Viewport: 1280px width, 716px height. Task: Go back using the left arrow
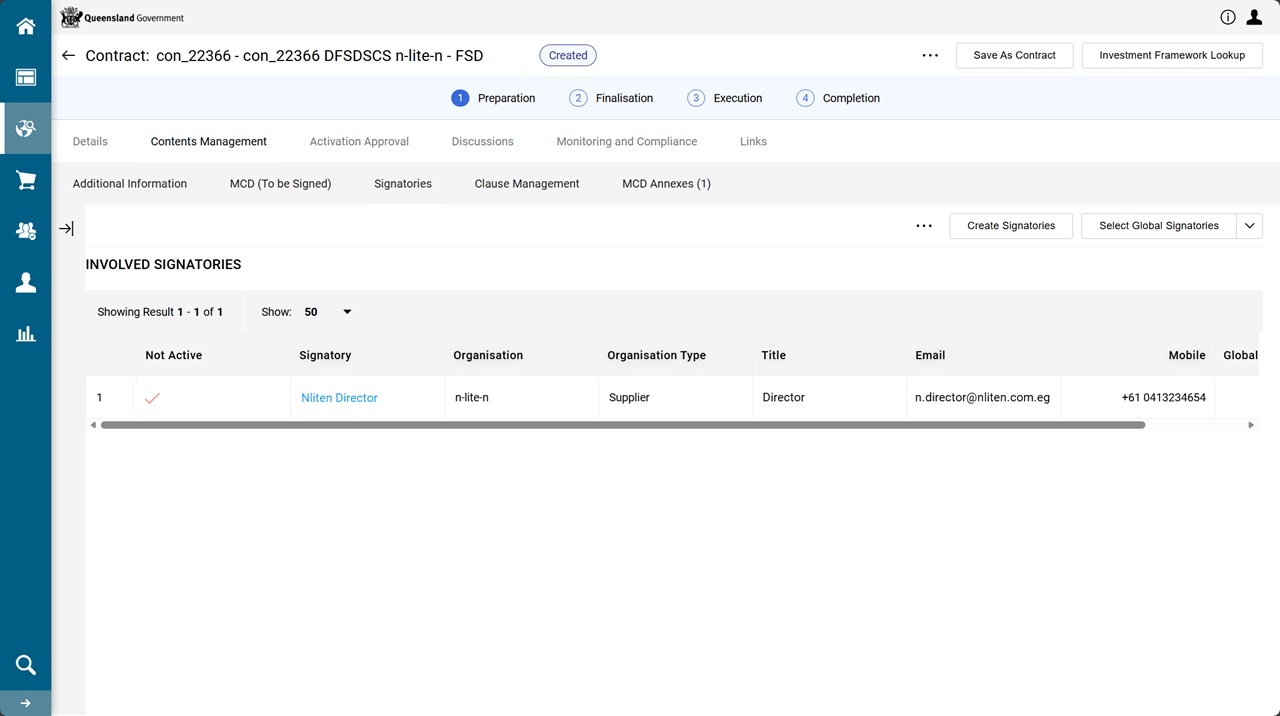[x=68, y=56]
